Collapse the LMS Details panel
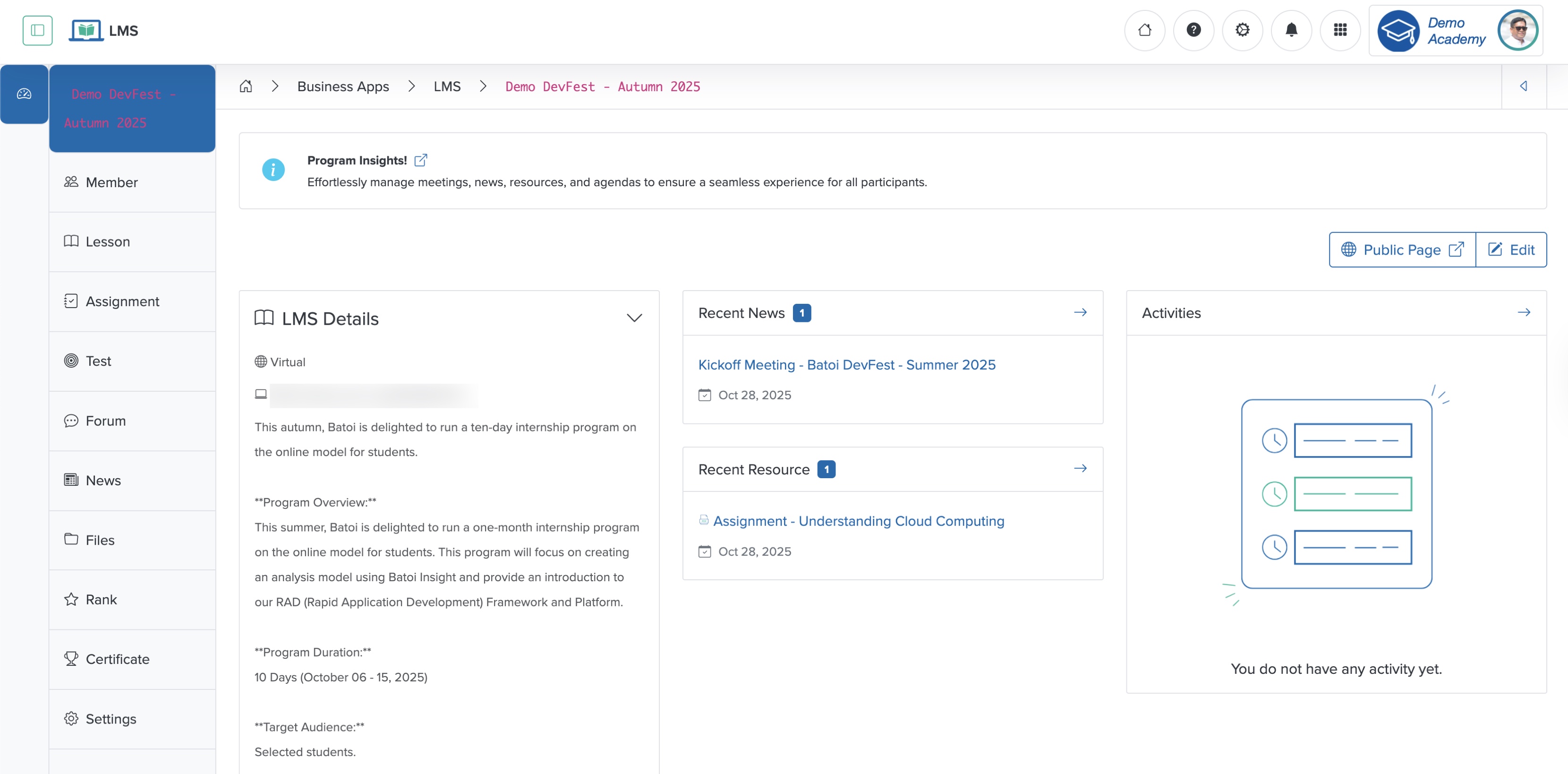Viewport: 1568px width, 774px height. [x=634, y=317]
